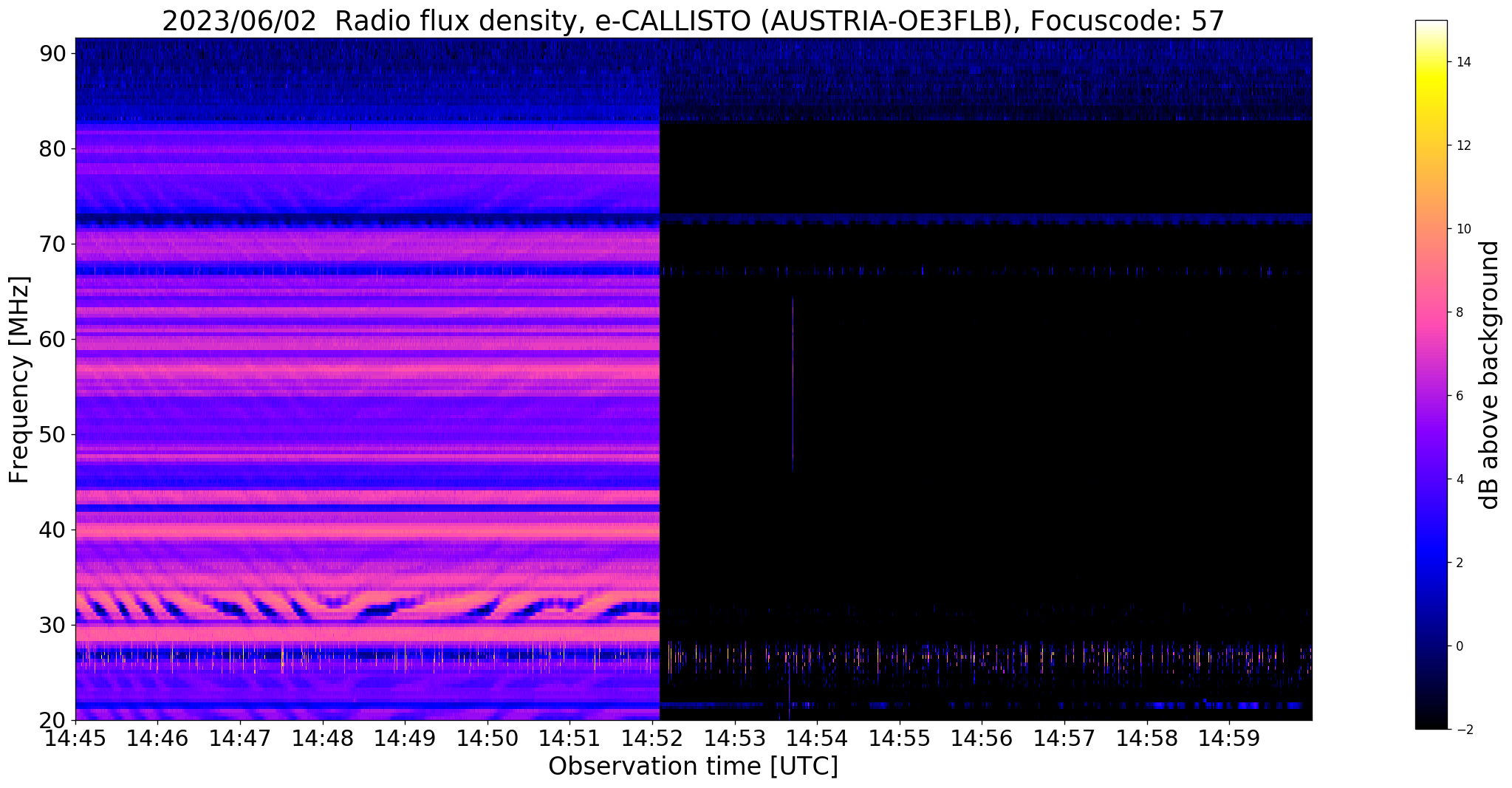This screenshot has width=1512, height=788.
Task: Click the colorbar tick value 12
Action: point(1463,145)
